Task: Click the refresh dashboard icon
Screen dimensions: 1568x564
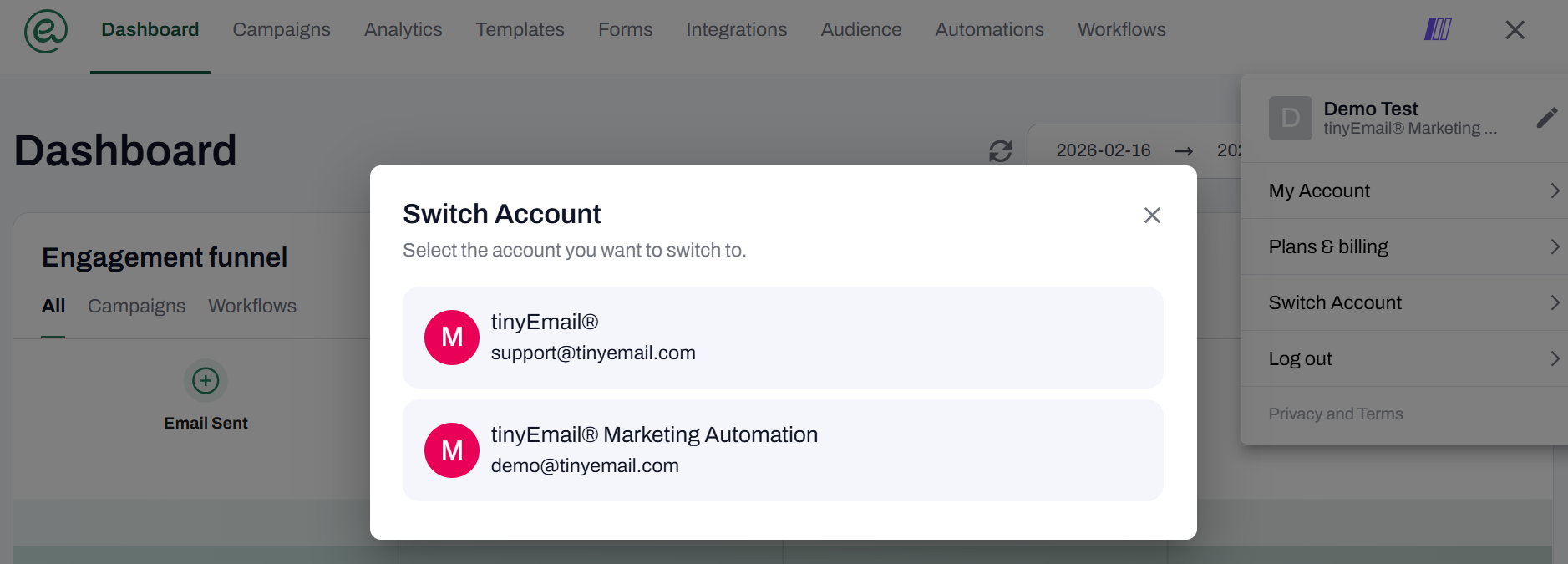Action: tap(1000, 151)
